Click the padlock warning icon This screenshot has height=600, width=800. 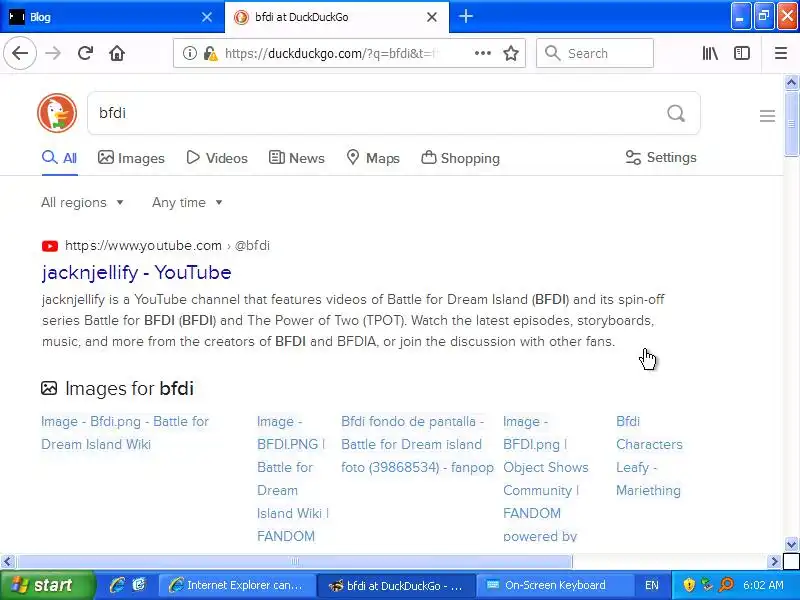point(210,53)
